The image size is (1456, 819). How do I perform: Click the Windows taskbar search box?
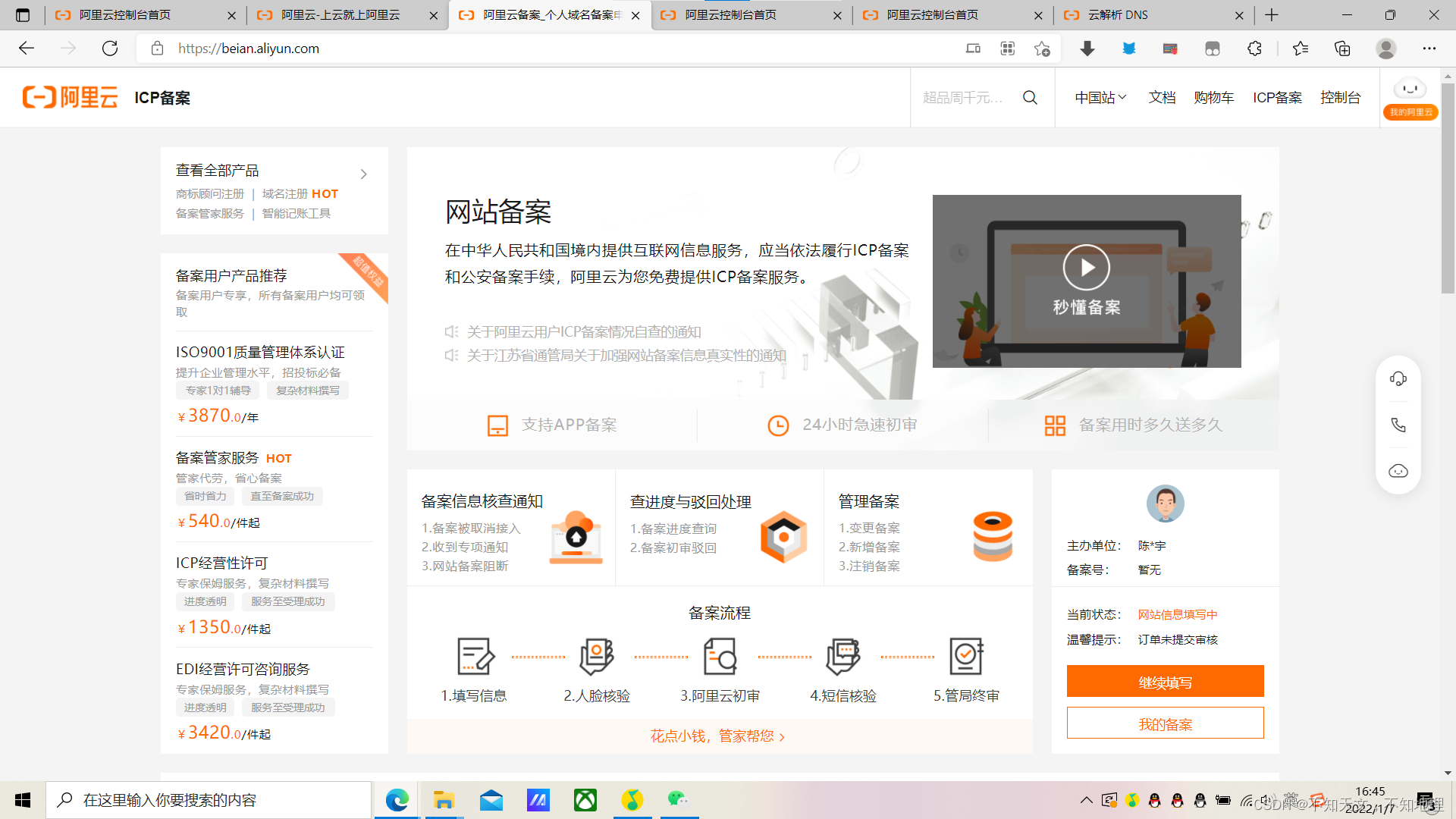209,800
